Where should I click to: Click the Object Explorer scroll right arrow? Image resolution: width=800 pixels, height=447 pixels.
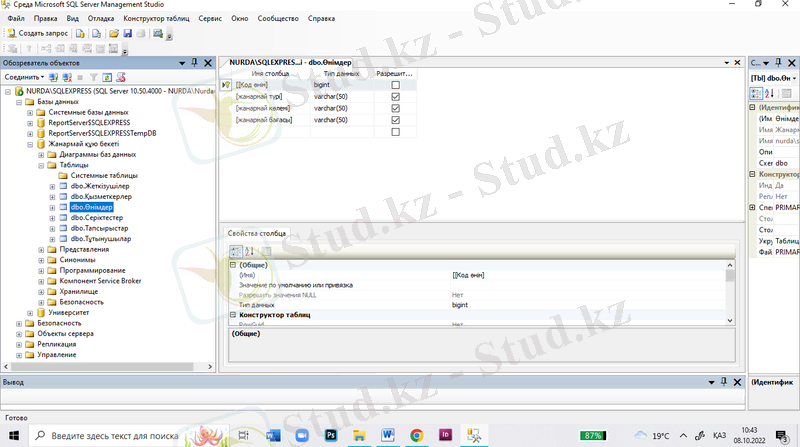[210, 366]
